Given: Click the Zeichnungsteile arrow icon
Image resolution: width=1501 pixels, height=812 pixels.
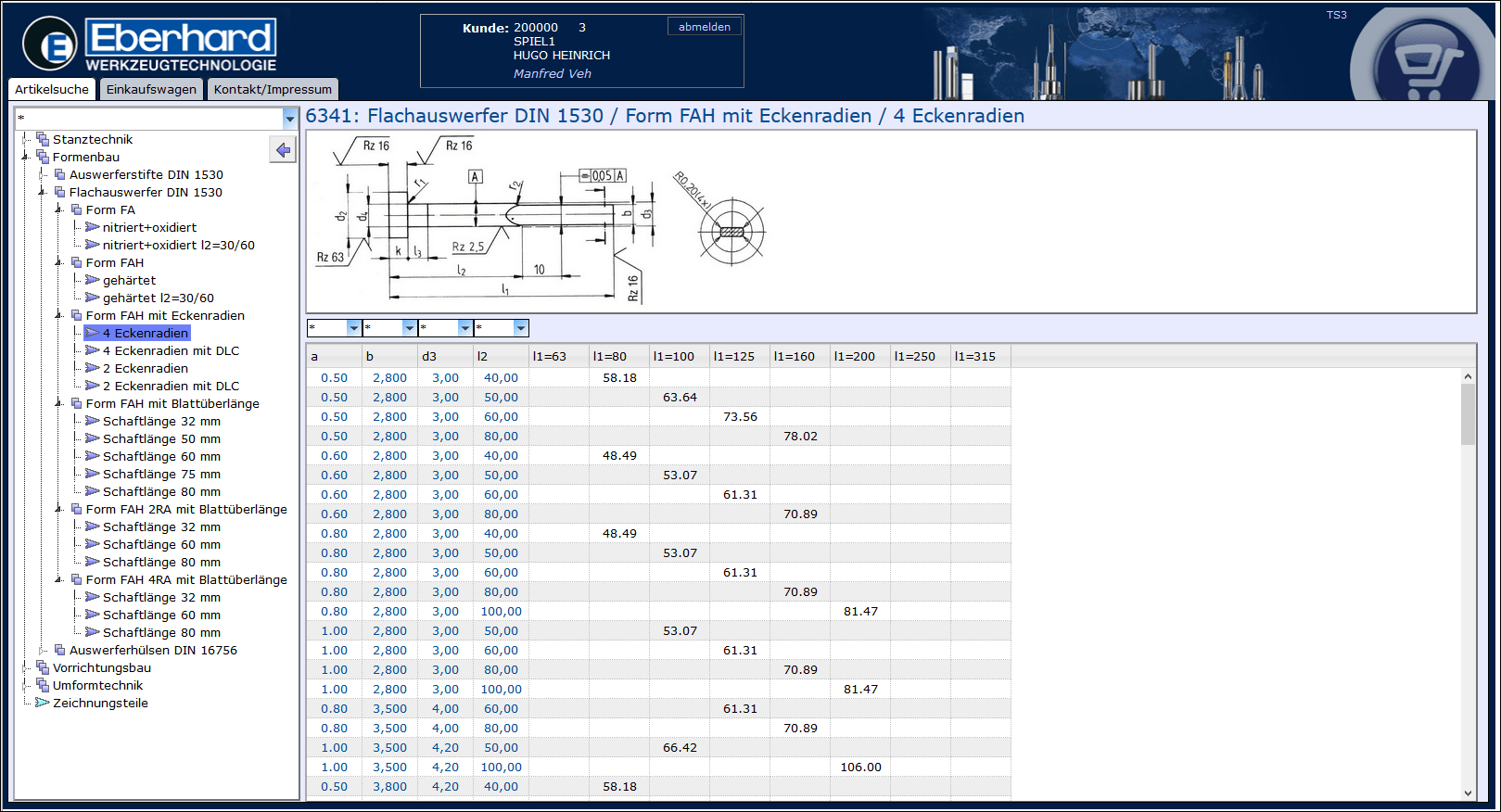Looking at the screenshot, I should tap(42, 703).
